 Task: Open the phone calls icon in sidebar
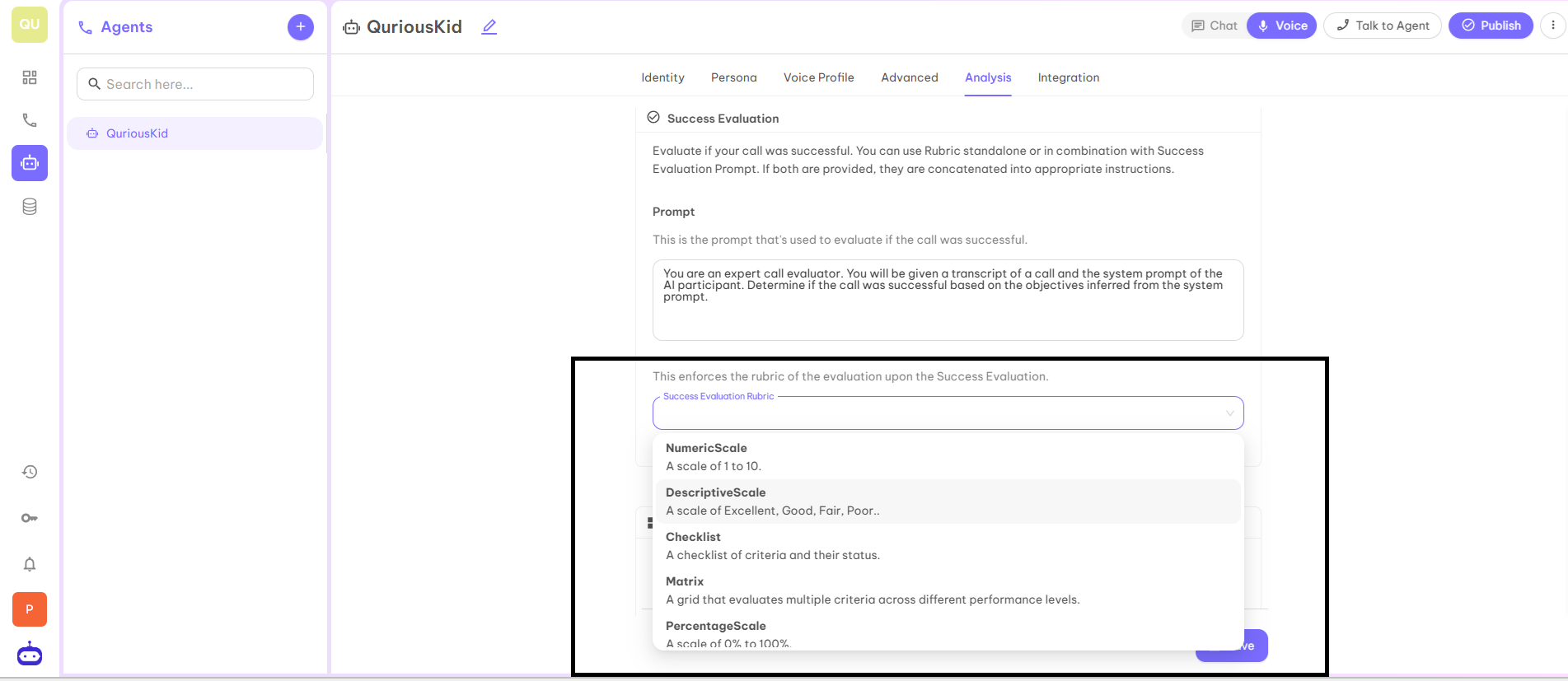(30, 120)
